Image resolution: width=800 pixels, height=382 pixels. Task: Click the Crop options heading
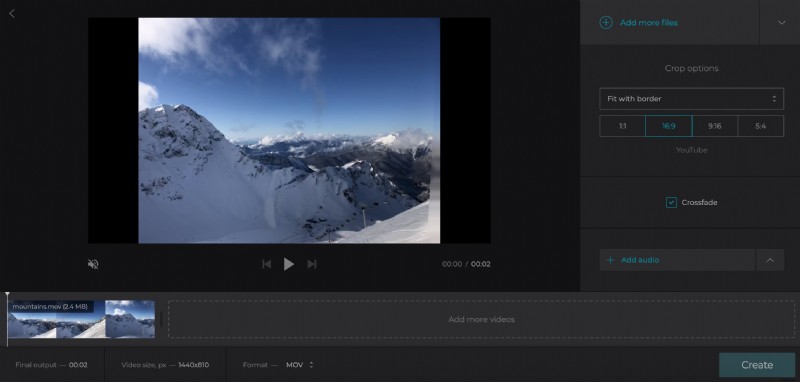691,68
